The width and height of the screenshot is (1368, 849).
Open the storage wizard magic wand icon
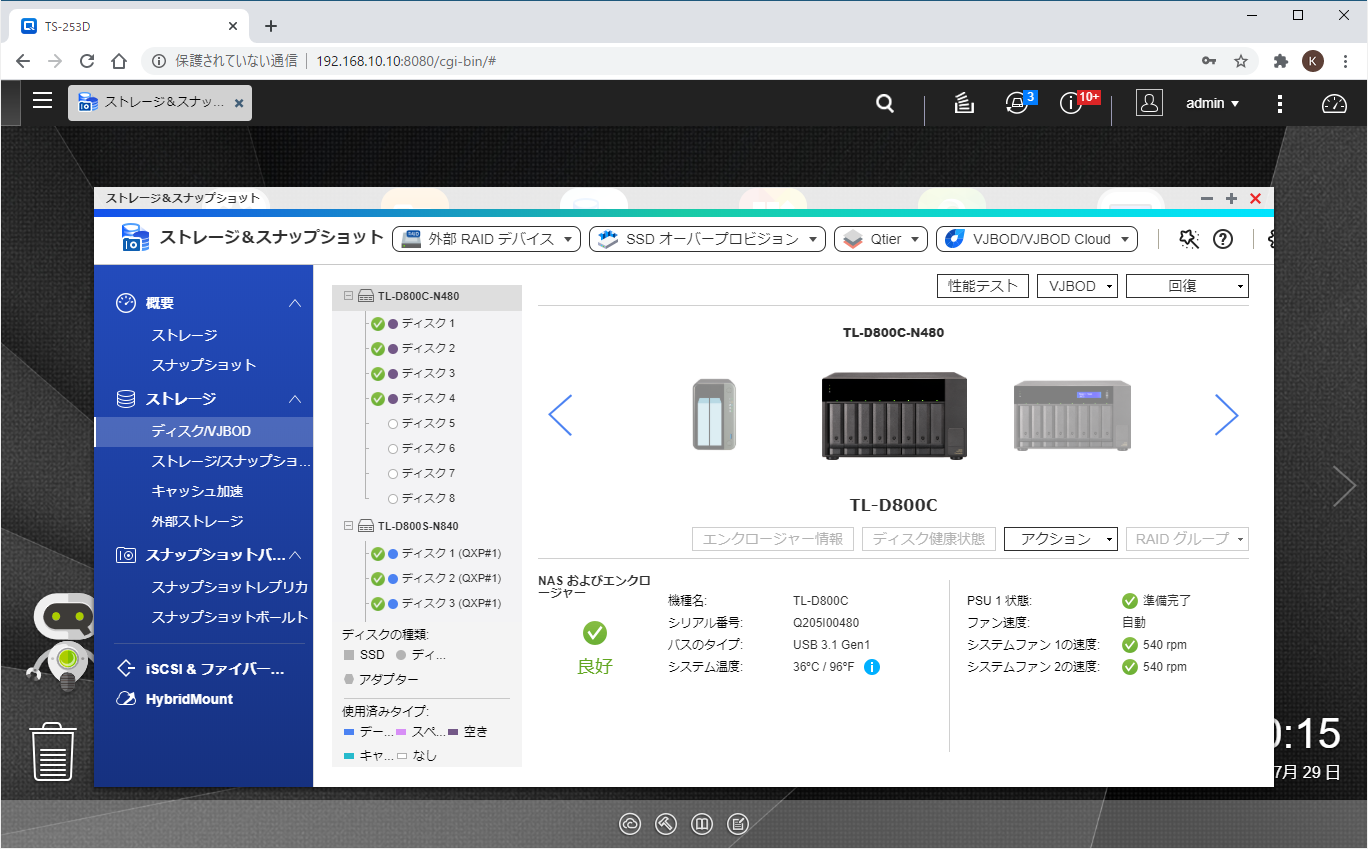(x=1188, y=238)
